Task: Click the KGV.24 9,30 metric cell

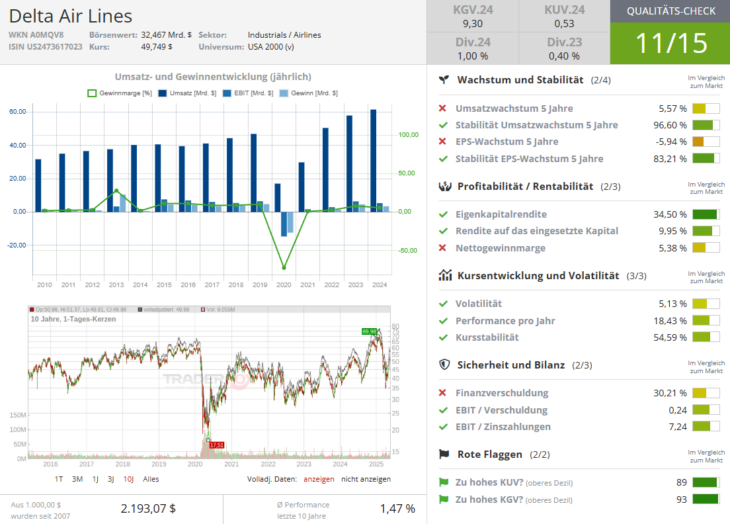Action: [x=473, y=16]
